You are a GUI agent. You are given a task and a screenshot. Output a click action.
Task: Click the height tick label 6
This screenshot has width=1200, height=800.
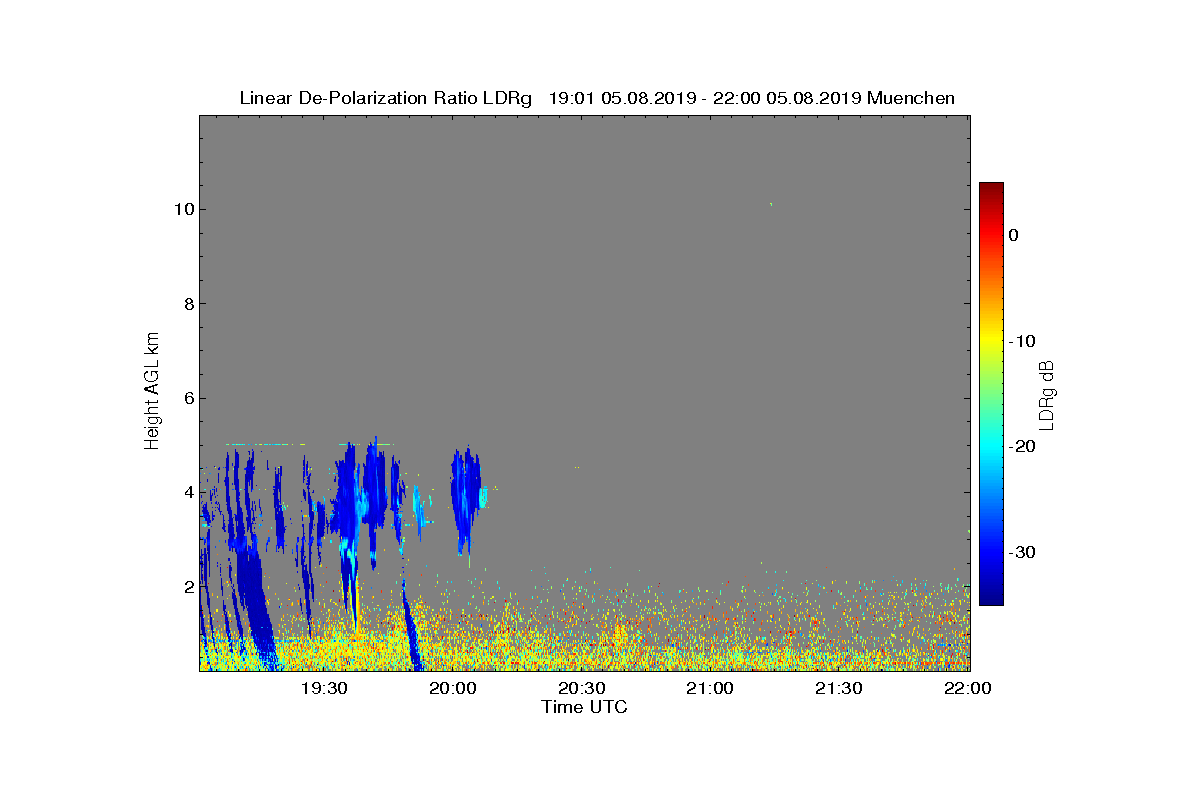pyautogui.click(x=187, y=398)
